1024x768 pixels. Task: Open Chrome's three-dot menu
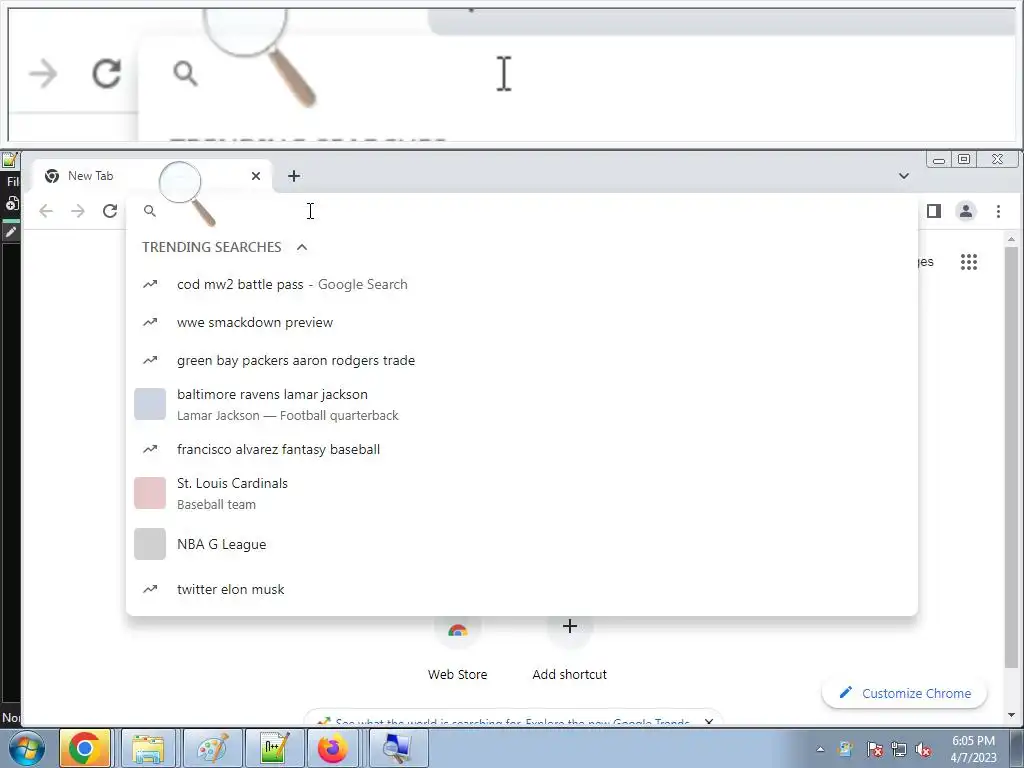point(998,211)
